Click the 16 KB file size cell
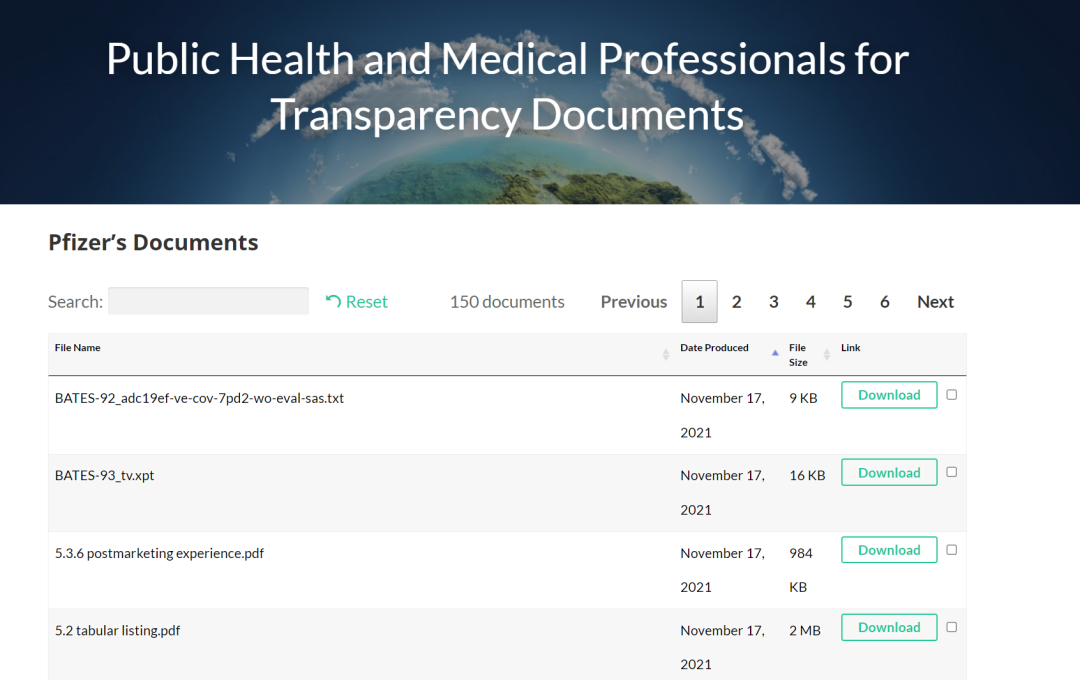 [807, 475]
